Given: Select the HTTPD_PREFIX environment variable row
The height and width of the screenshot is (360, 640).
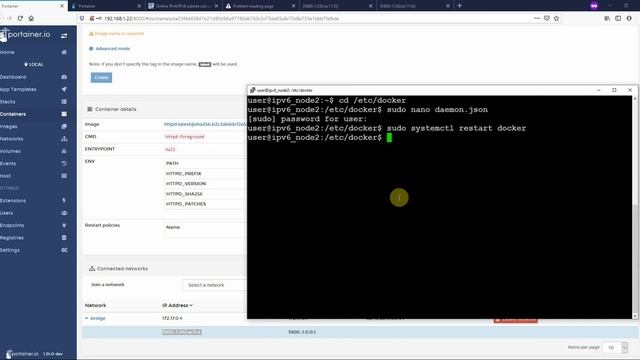Looking at the screenshot, I should point(205,173).
